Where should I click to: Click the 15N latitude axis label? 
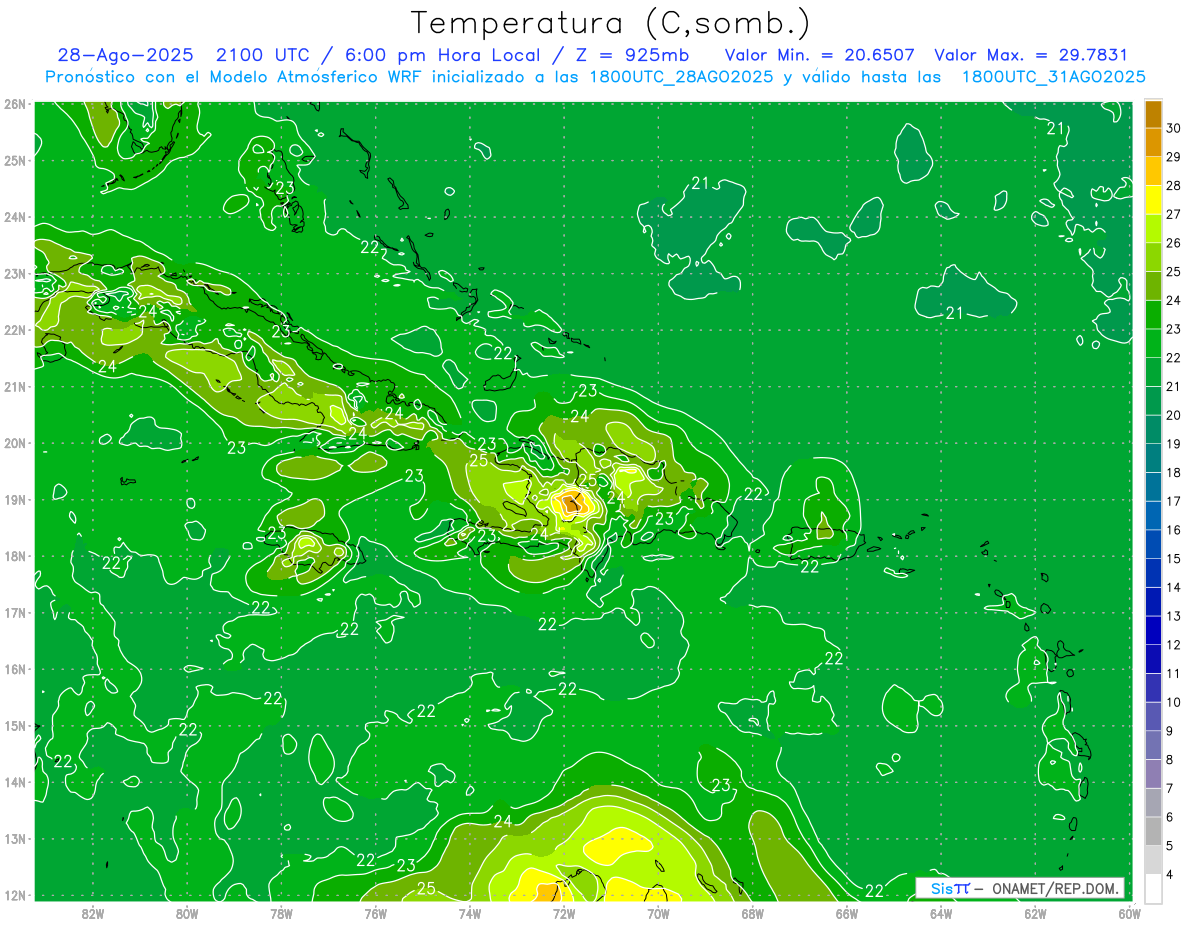click(x=14, y=725)
